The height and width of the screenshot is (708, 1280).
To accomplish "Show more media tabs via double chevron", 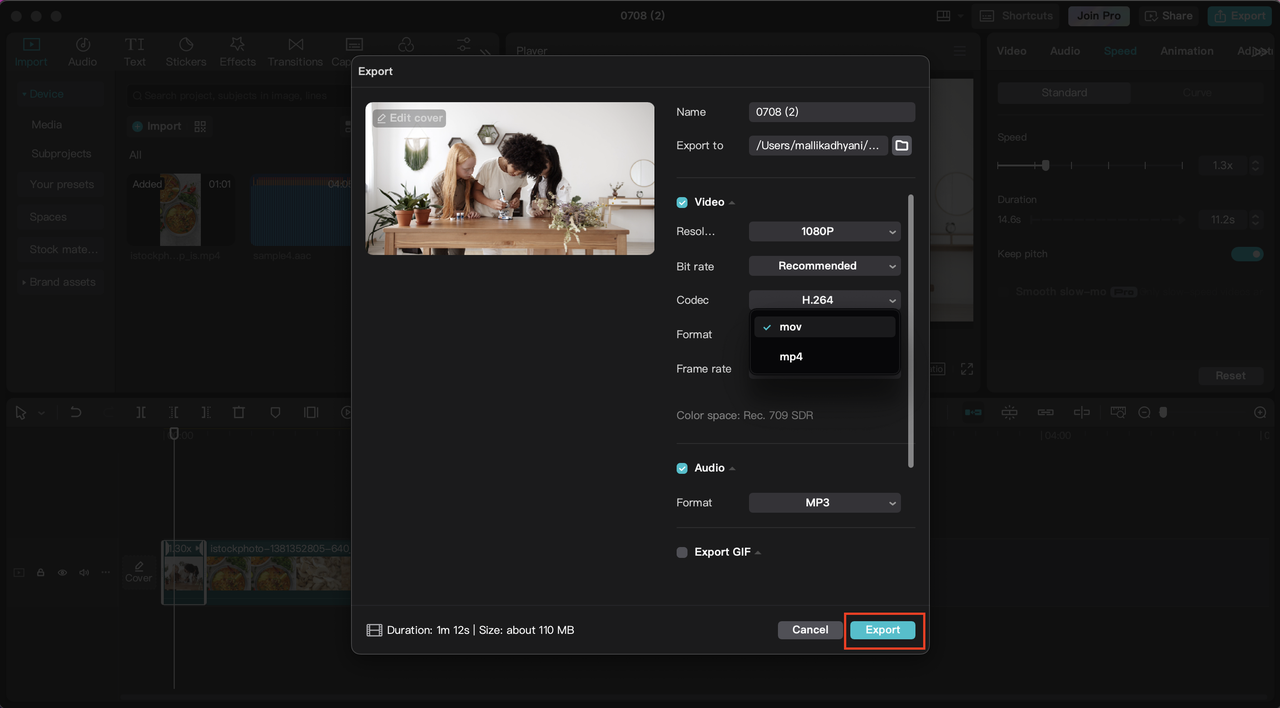I will (486, 54).
